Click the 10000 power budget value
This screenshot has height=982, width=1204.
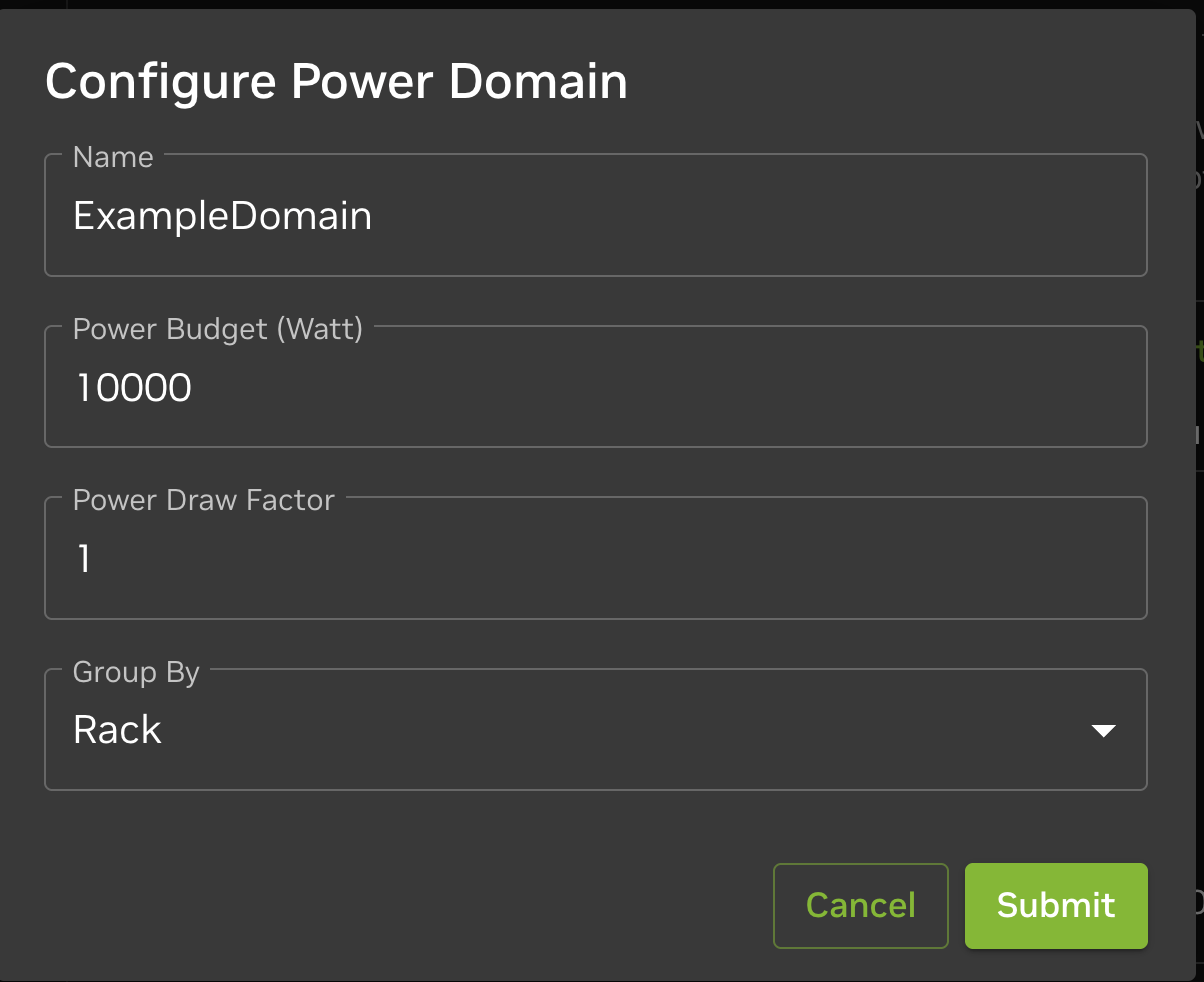[132, 387]
